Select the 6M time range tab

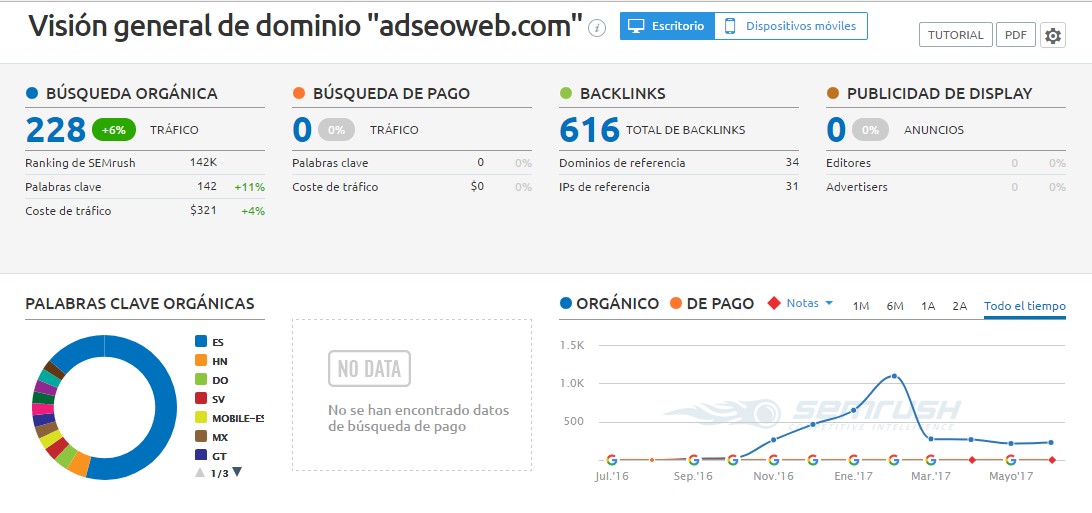[895, 306]
